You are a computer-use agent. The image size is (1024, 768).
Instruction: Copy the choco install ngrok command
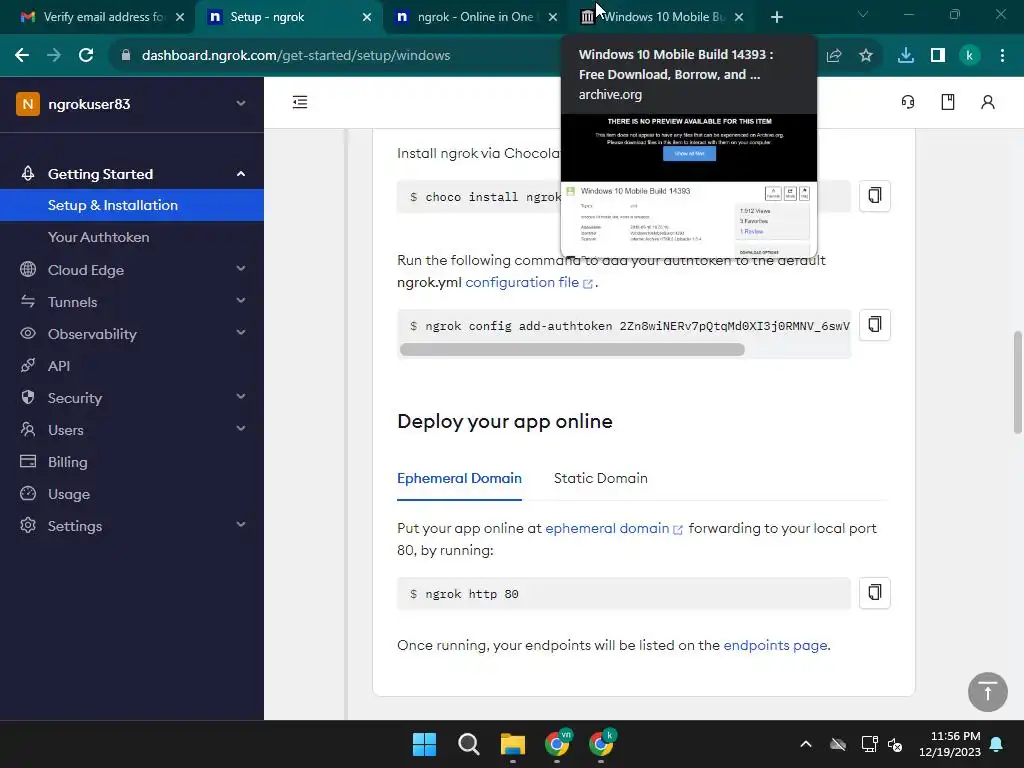[874, 195]
